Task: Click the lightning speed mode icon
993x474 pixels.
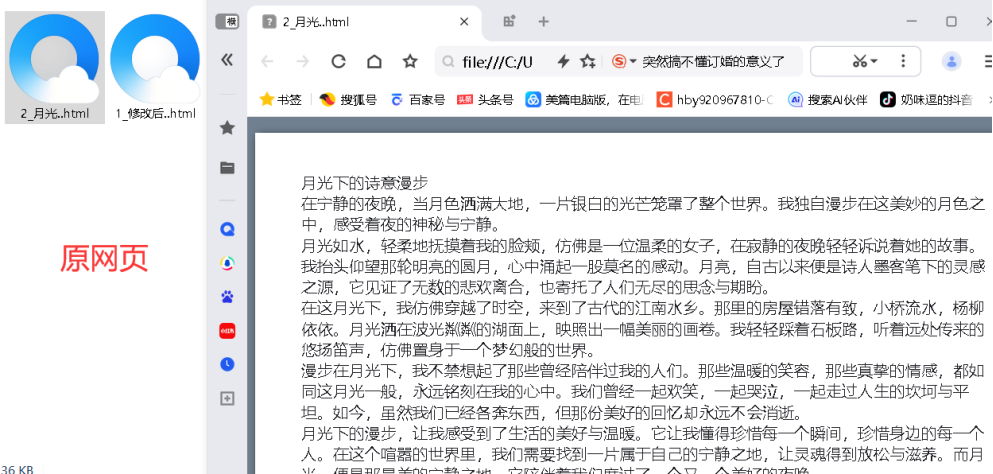Action: [563, 62]
